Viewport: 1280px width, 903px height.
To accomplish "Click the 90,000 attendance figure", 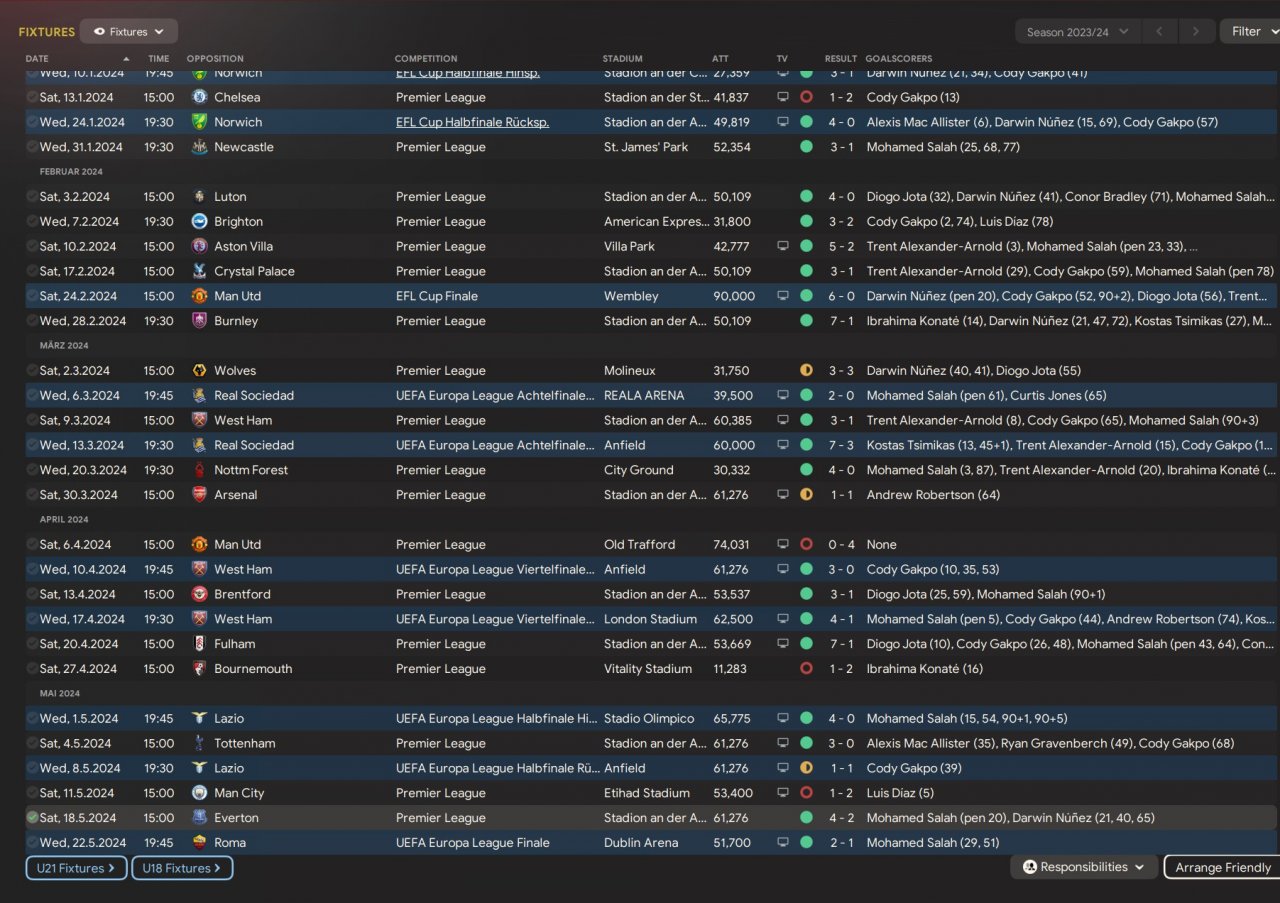I will click(734, 296).
